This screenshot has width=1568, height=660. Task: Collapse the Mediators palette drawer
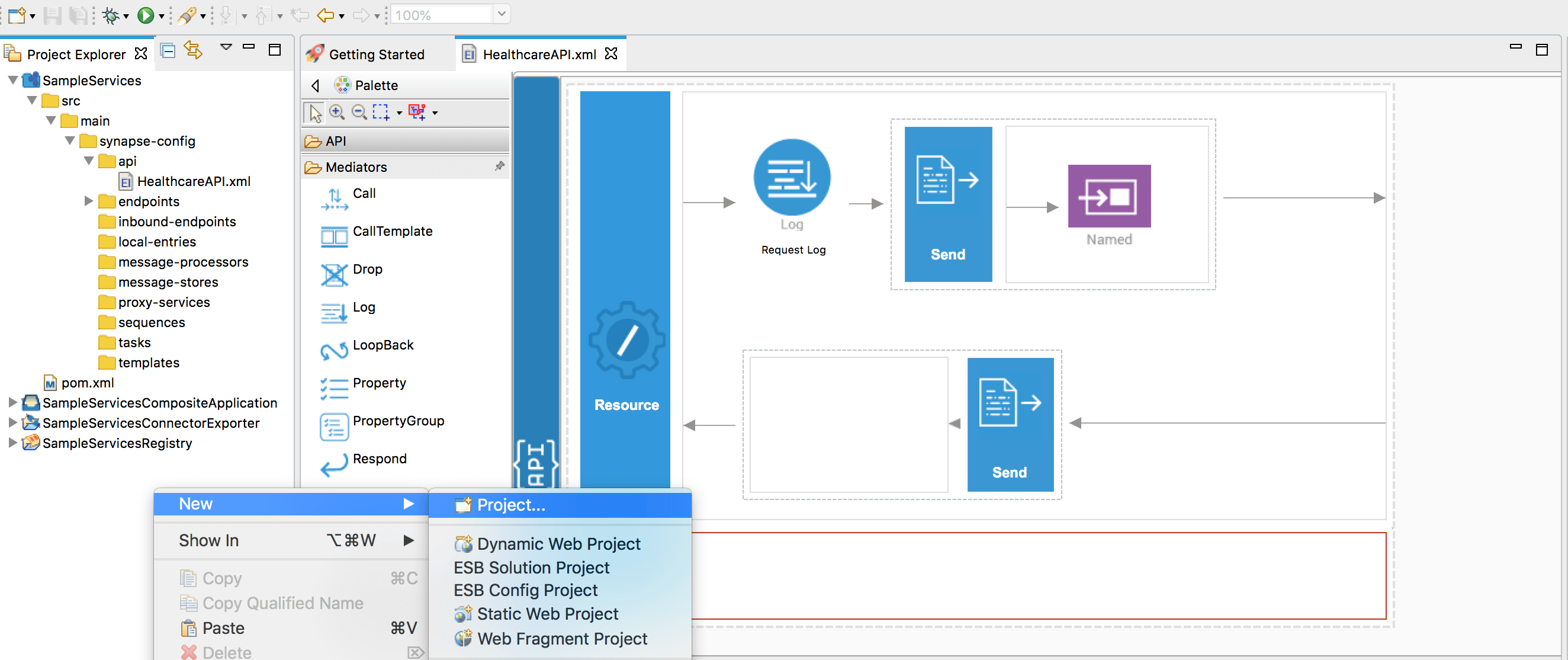coord(406,167)
